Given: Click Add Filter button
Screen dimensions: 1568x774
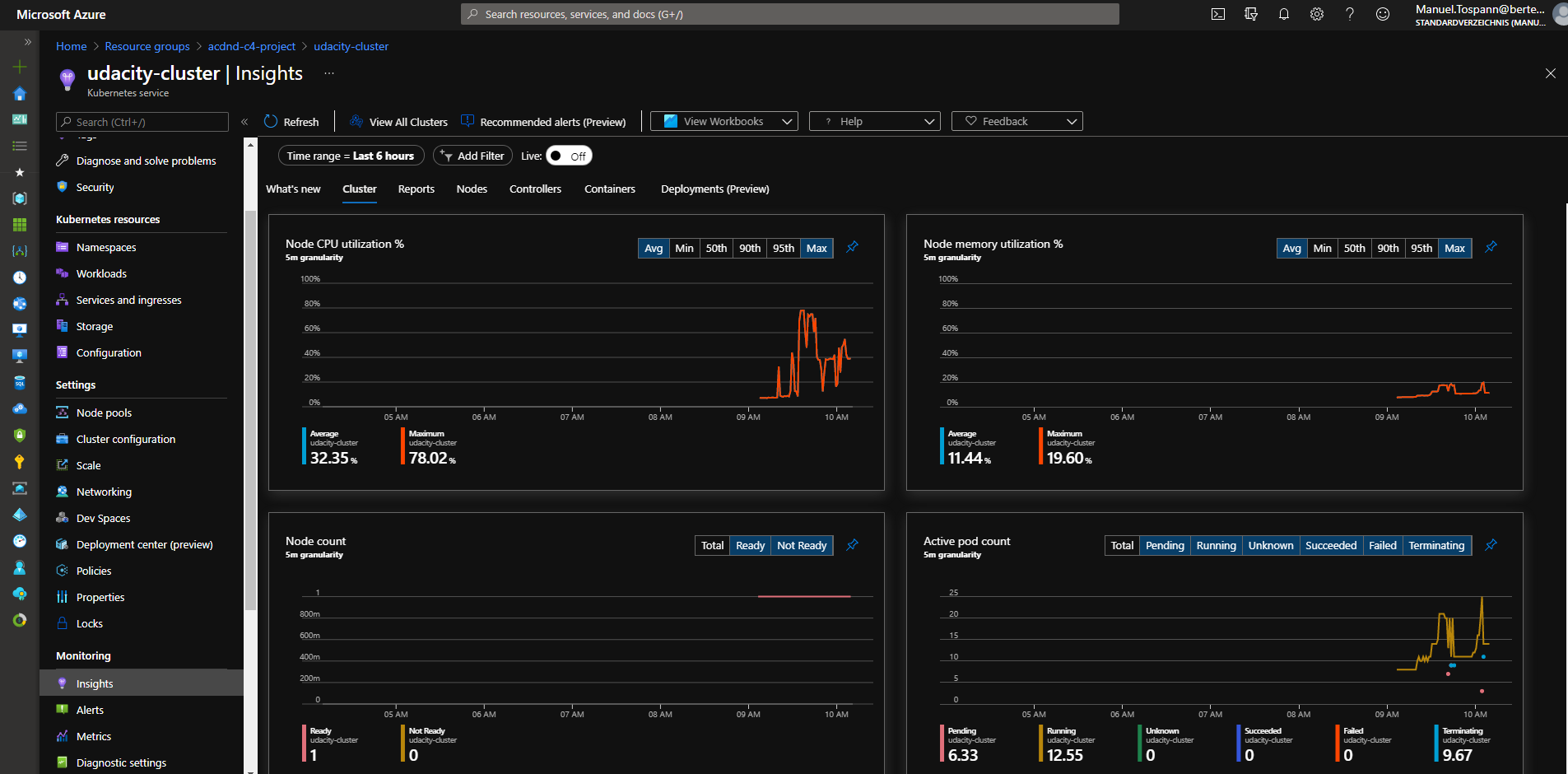Looking at the screenshot, I should click(473, 156).
